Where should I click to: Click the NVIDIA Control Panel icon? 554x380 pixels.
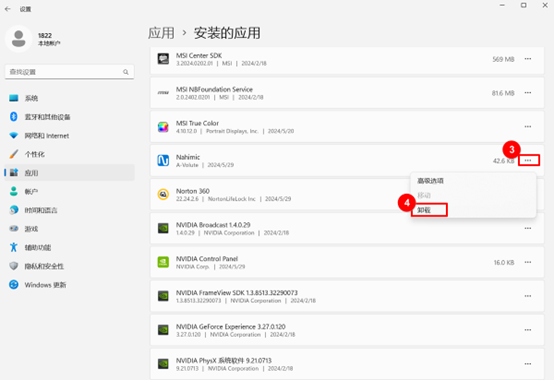[x=163, y=262]
